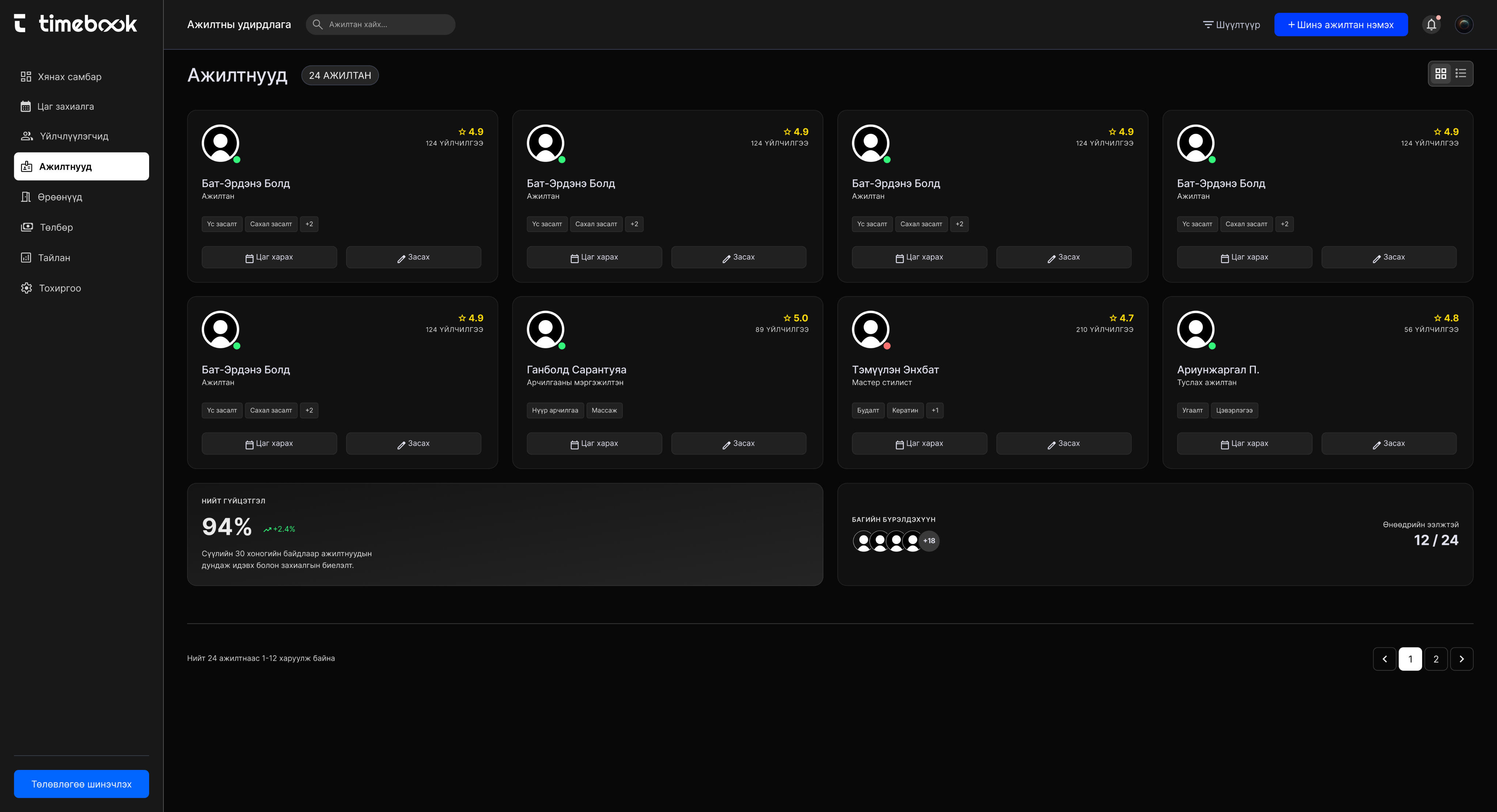Select page 1 in pagination
The width and height of the screenshot is (1497, 812).
pyautogui.click(x=1410, y=659)
